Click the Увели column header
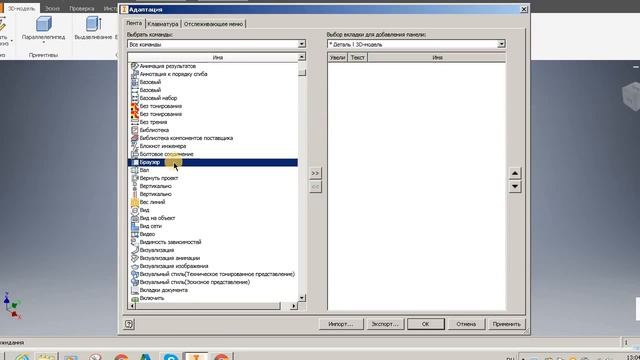The height and width of the screenshot is (360, 640). (337, 58)
